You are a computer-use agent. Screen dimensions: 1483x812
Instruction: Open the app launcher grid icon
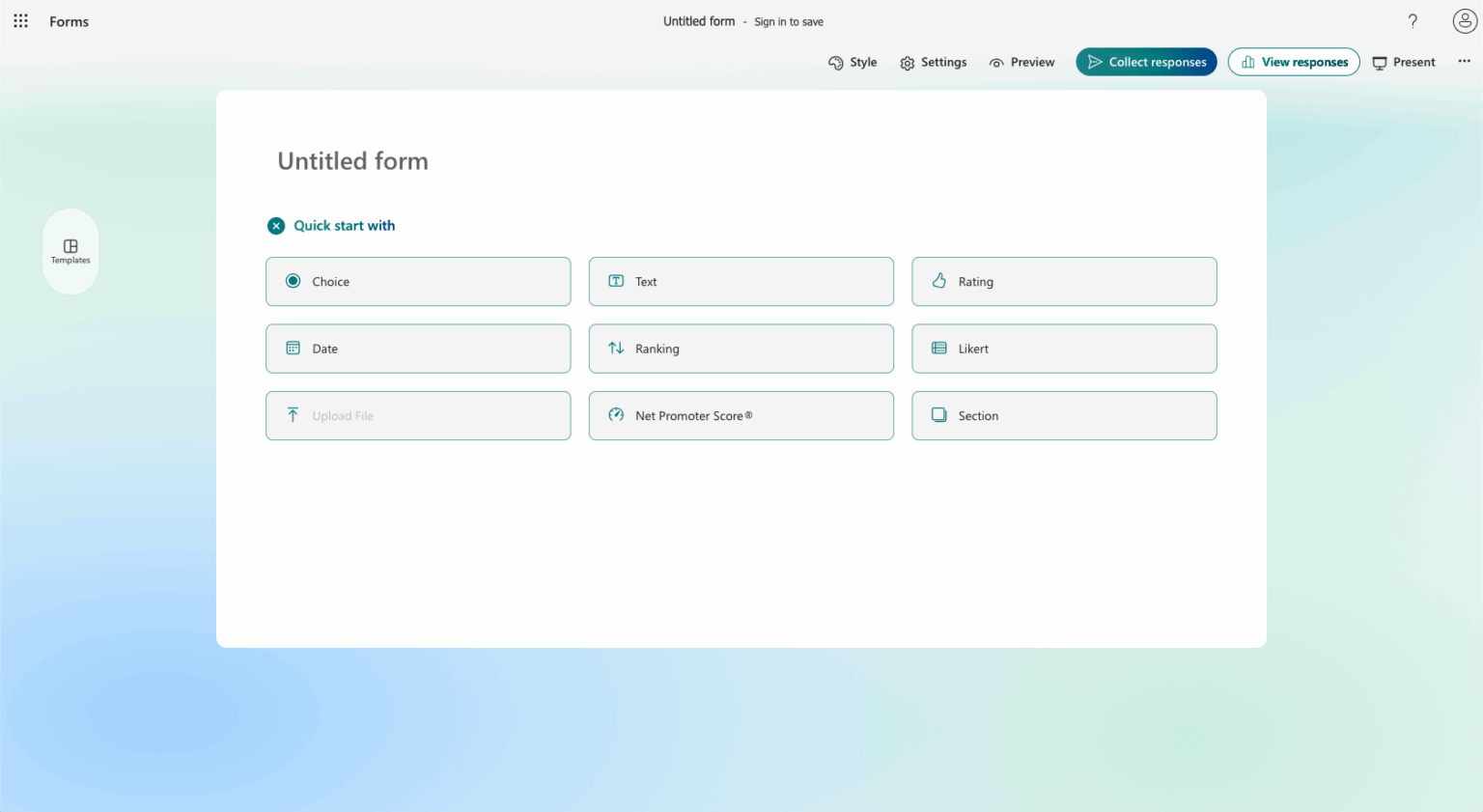coord(20,20)
